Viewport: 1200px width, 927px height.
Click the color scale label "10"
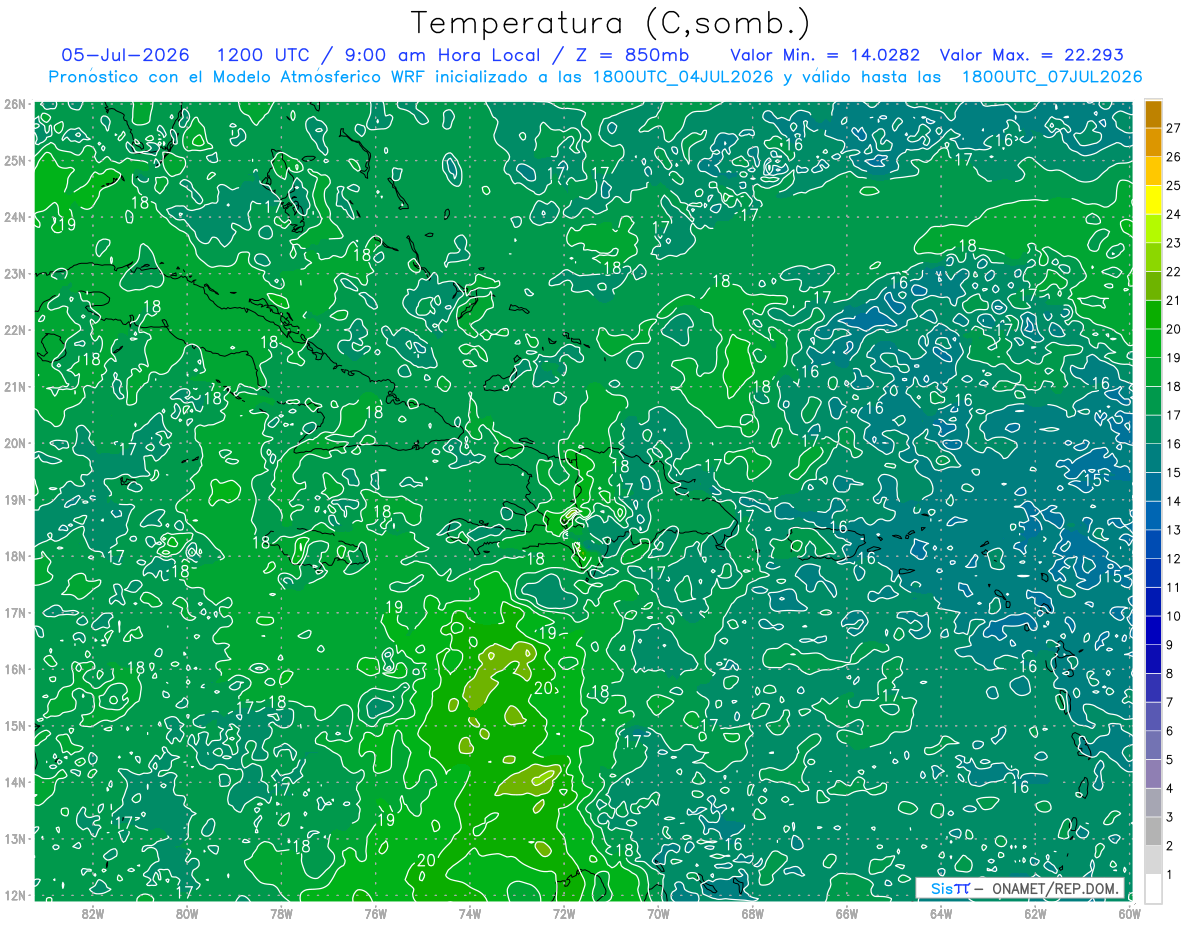pyautogui.click(x=1174, y=616)
